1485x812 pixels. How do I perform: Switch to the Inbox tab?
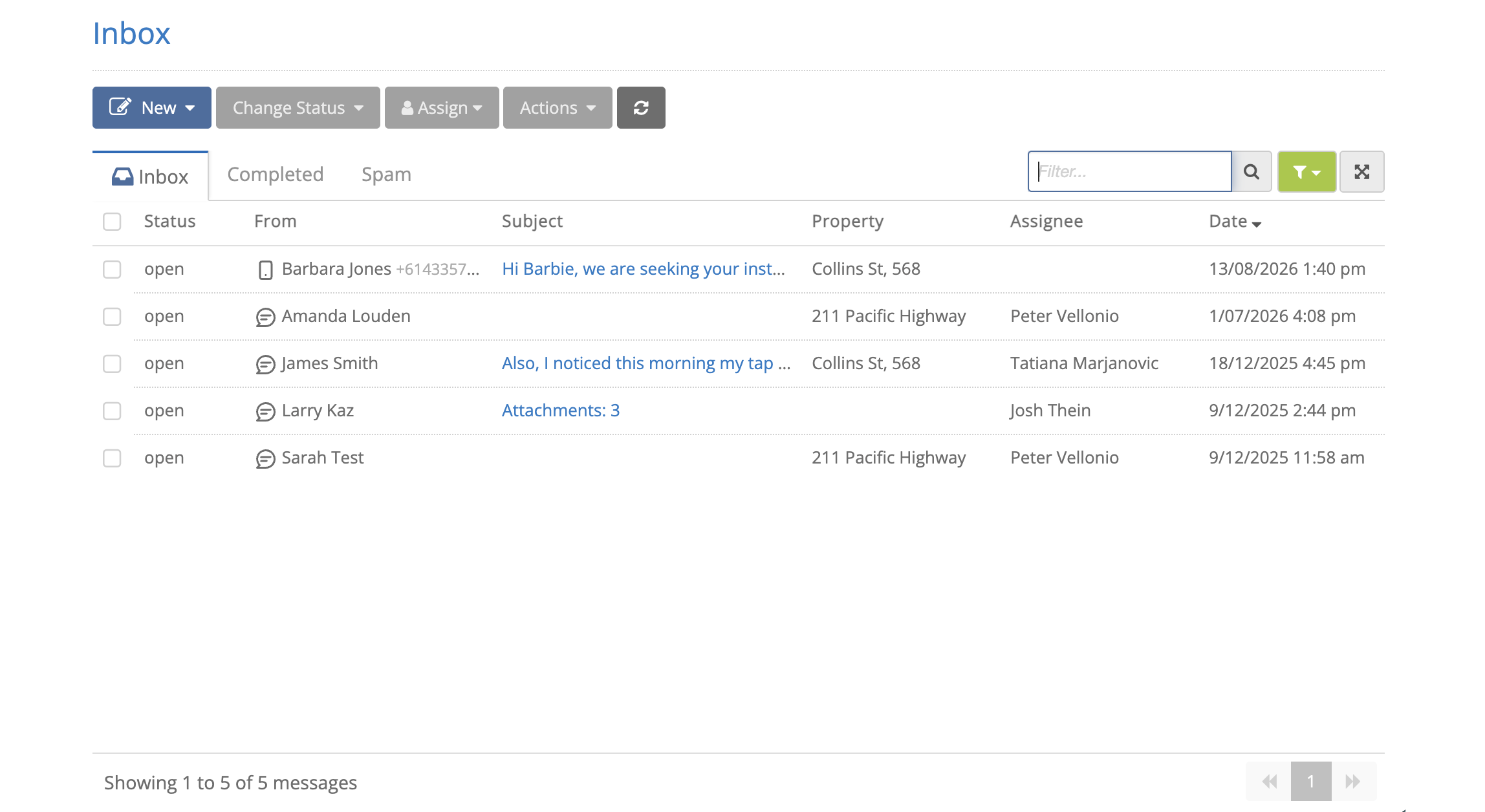coord(150,176)
